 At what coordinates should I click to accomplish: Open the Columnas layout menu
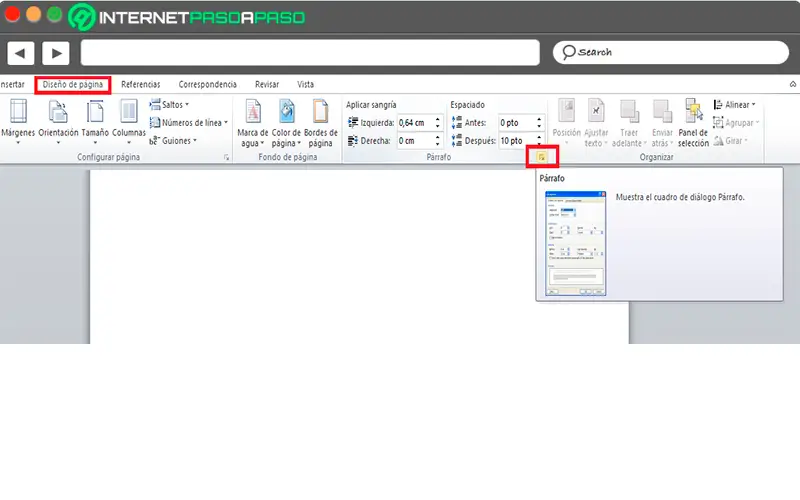[x=129, y=122]
